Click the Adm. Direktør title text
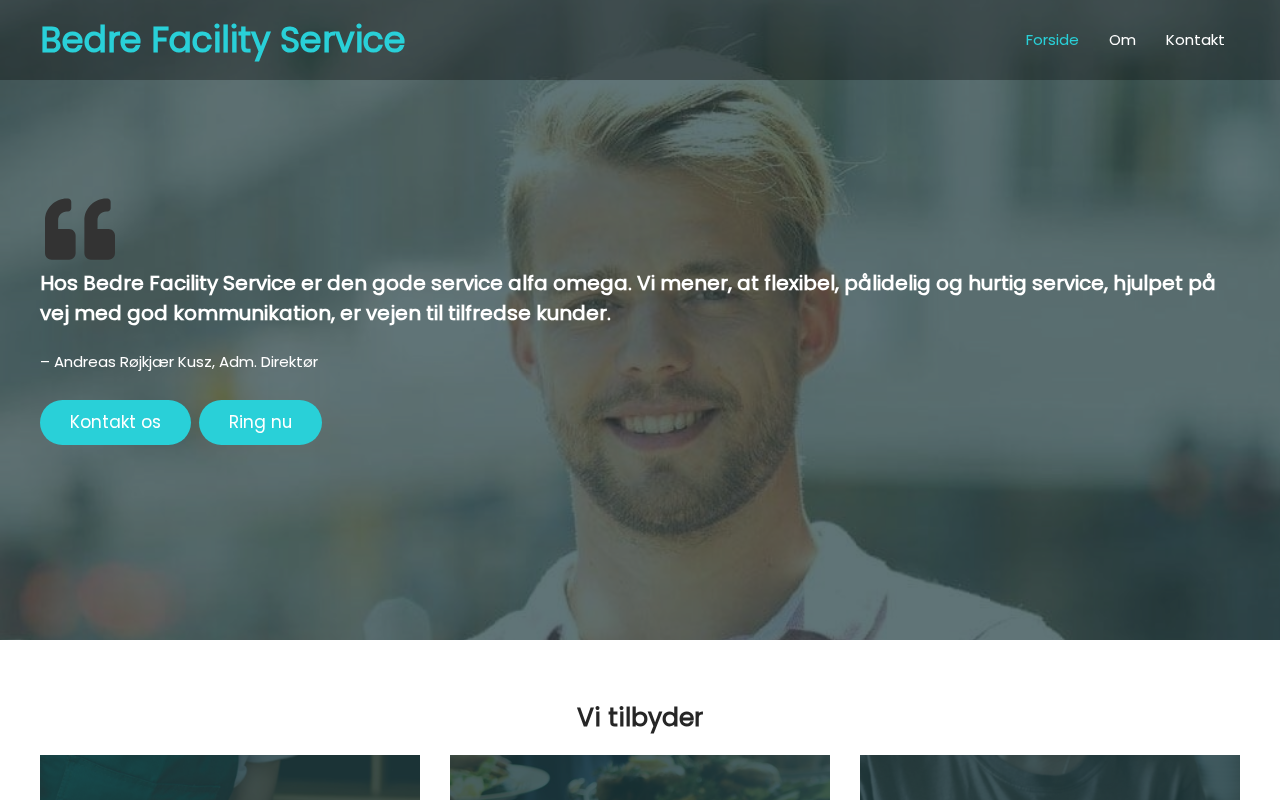 (x=268, y=362)
